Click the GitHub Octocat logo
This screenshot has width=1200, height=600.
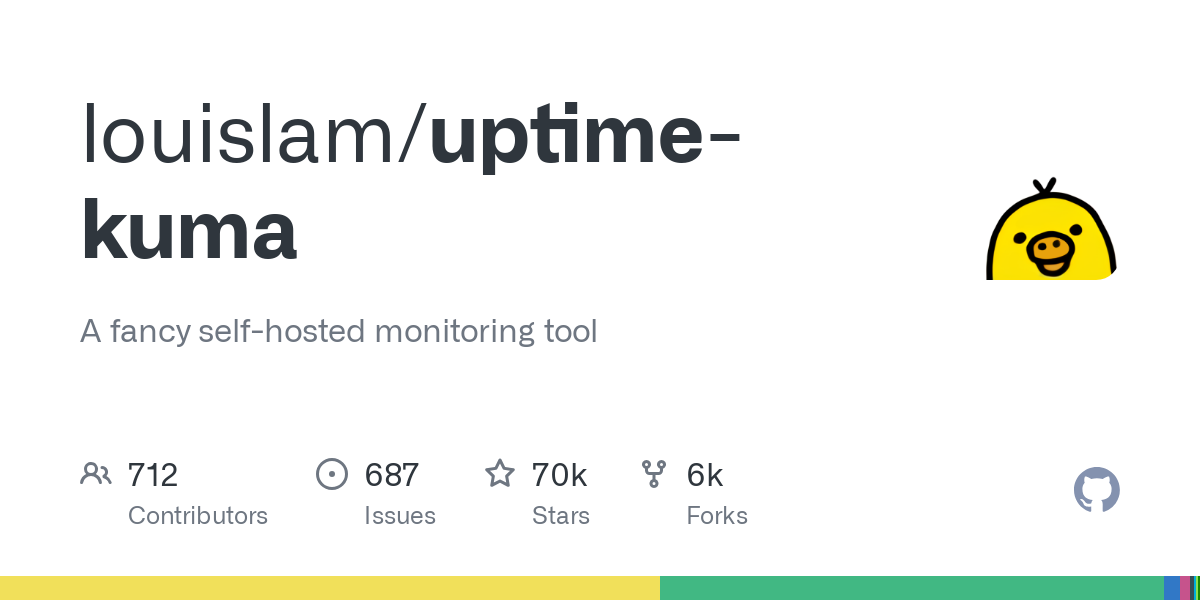pyautogui.click(x=1097, y=490)
